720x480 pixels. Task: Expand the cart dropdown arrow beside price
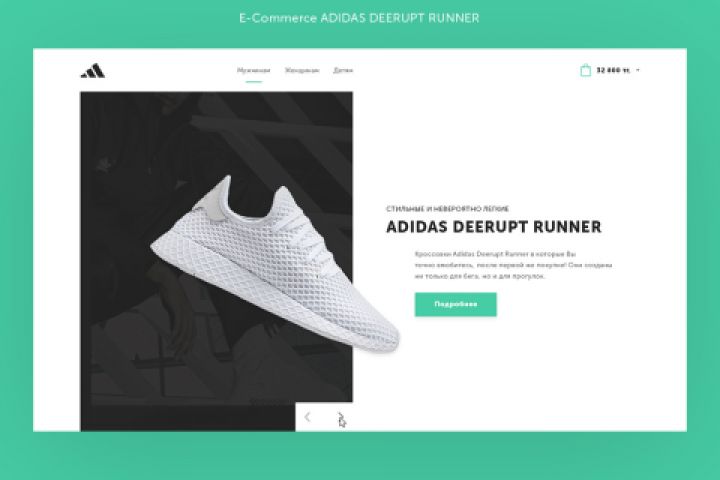[x=638, y=70]
